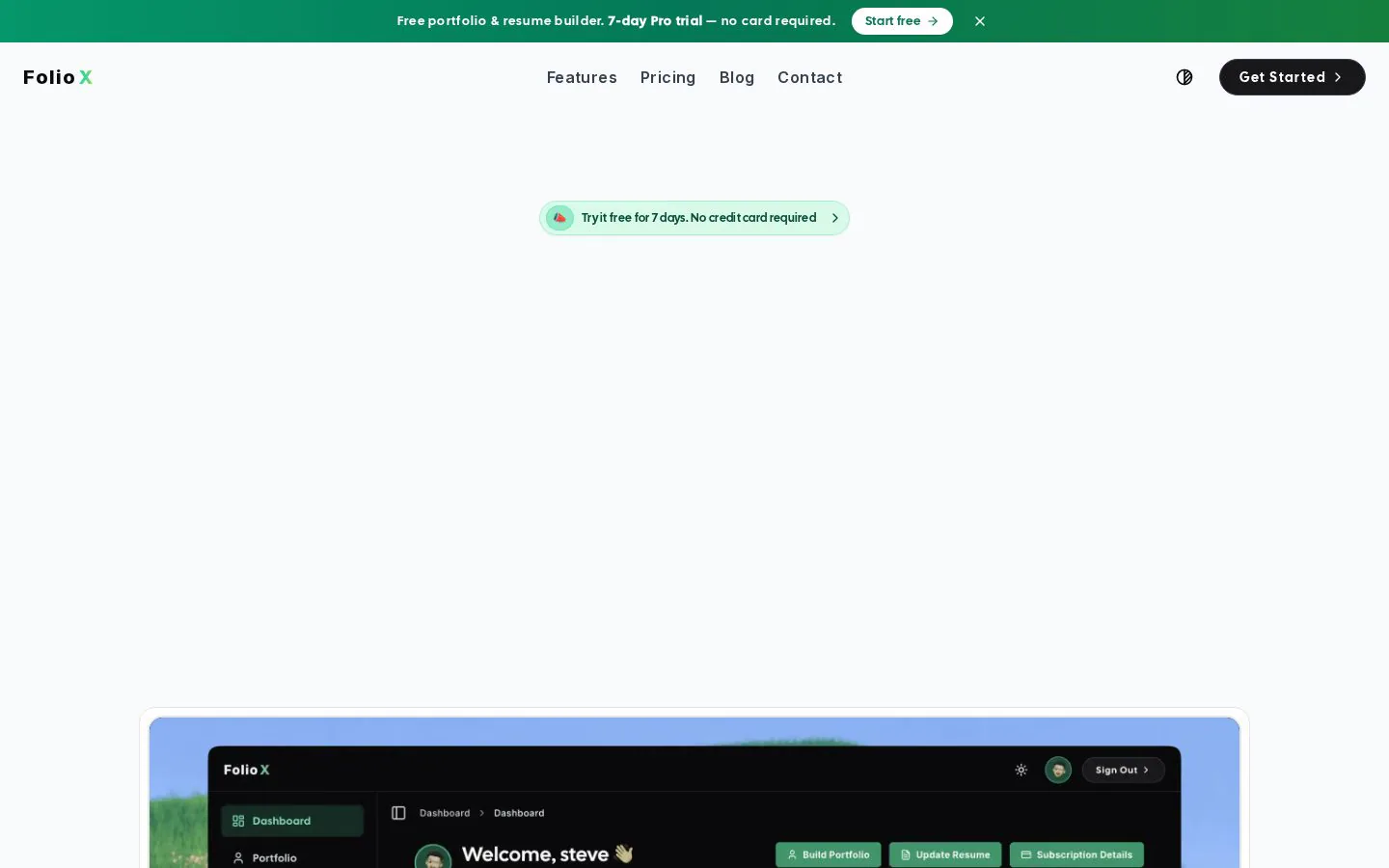The image size is (1389, 868).
Task: Click the Folio X logo inside the preview
Action: click(247, 770)
